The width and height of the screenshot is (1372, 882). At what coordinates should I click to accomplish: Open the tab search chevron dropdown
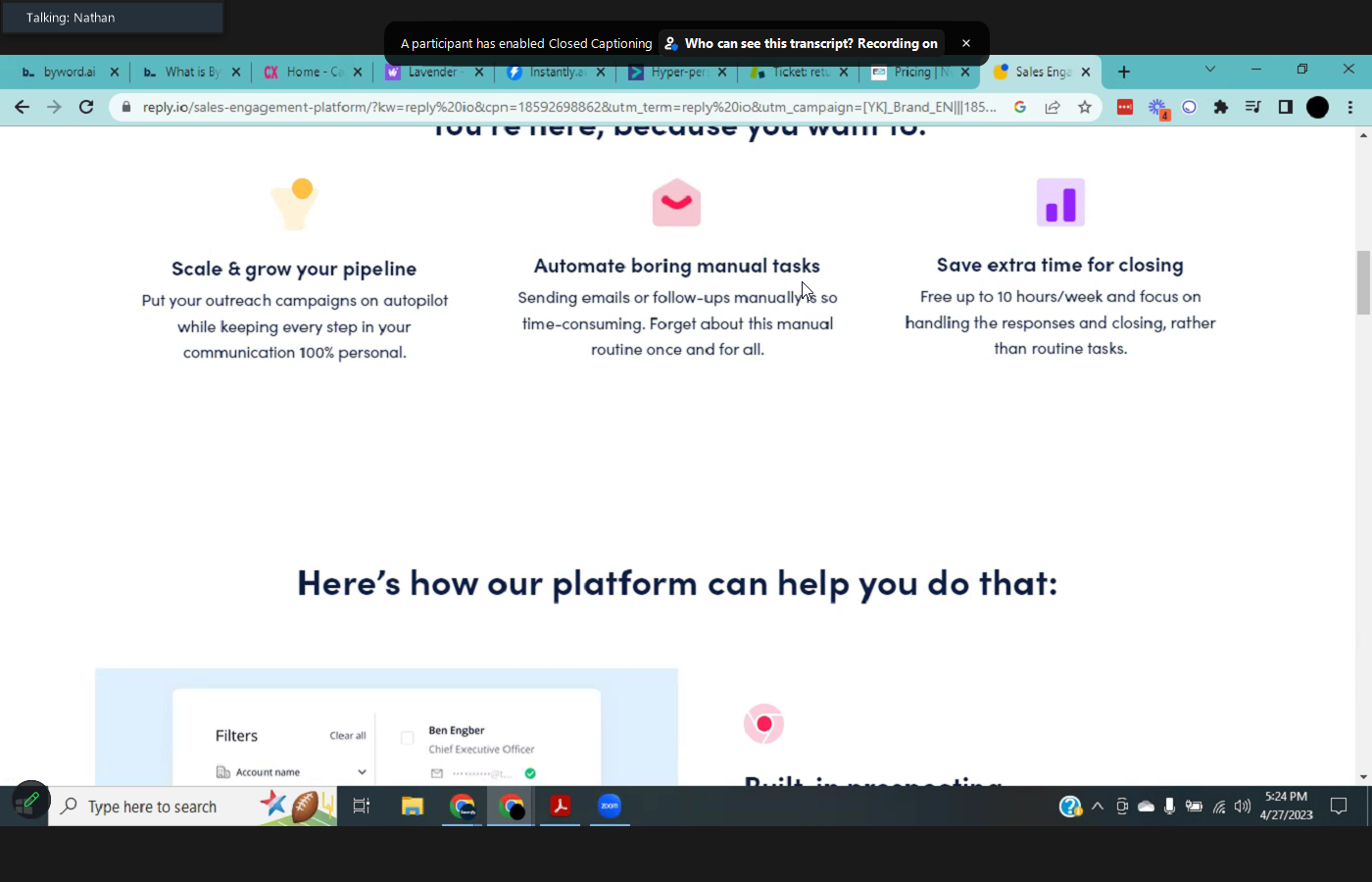pos(1209,70)
